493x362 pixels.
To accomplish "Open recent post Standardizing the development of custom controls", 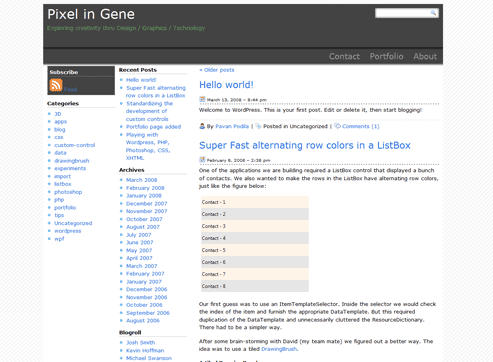I will tap(149, 111).
